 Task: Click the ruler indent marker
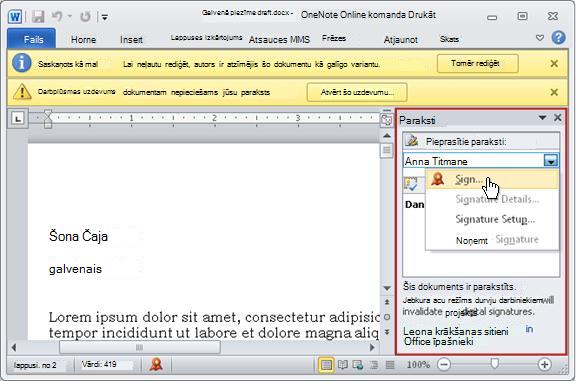pyautogui.click(x=48, y=119)
